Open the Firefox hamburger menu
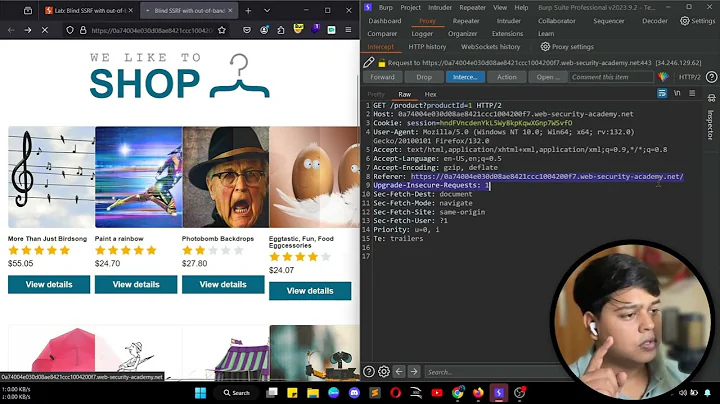 [348, 30]
